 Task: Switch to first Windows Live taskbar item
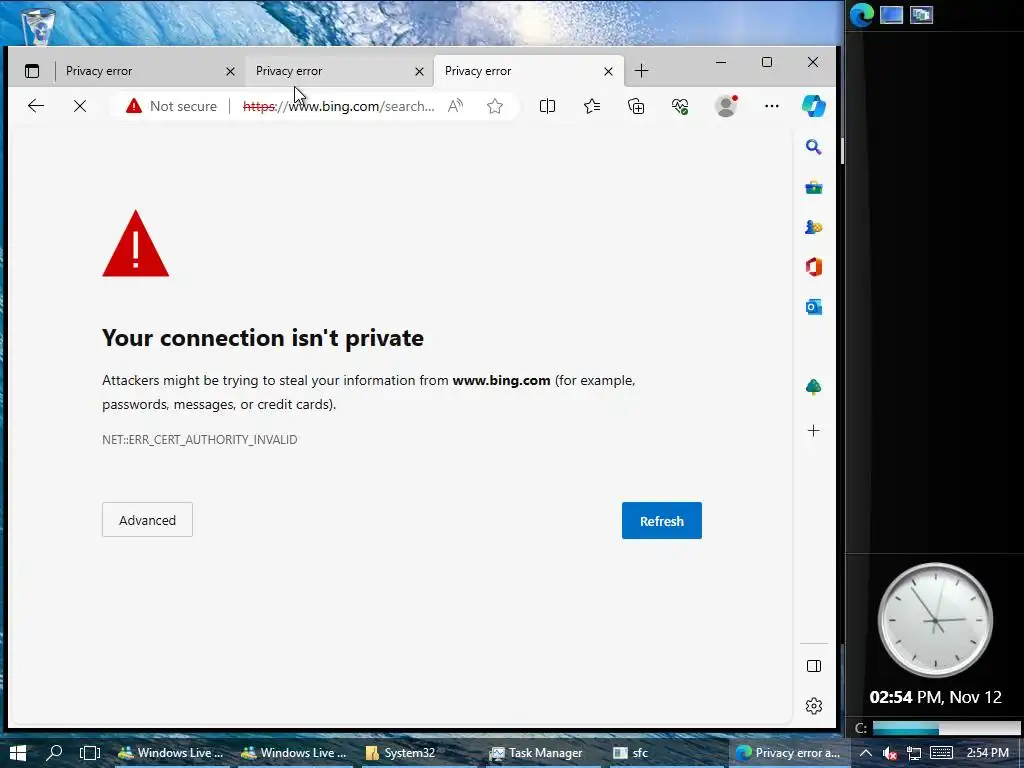(x=171, y=753)
